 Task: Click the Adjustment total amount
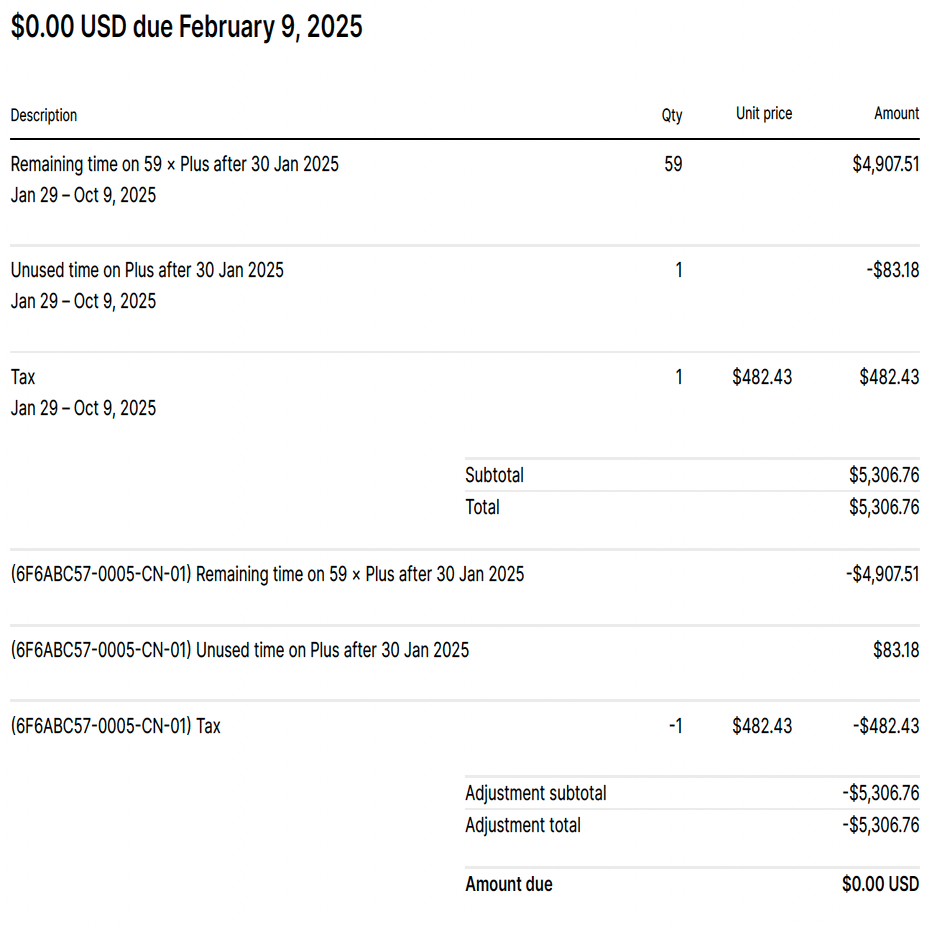pos(880,825)
